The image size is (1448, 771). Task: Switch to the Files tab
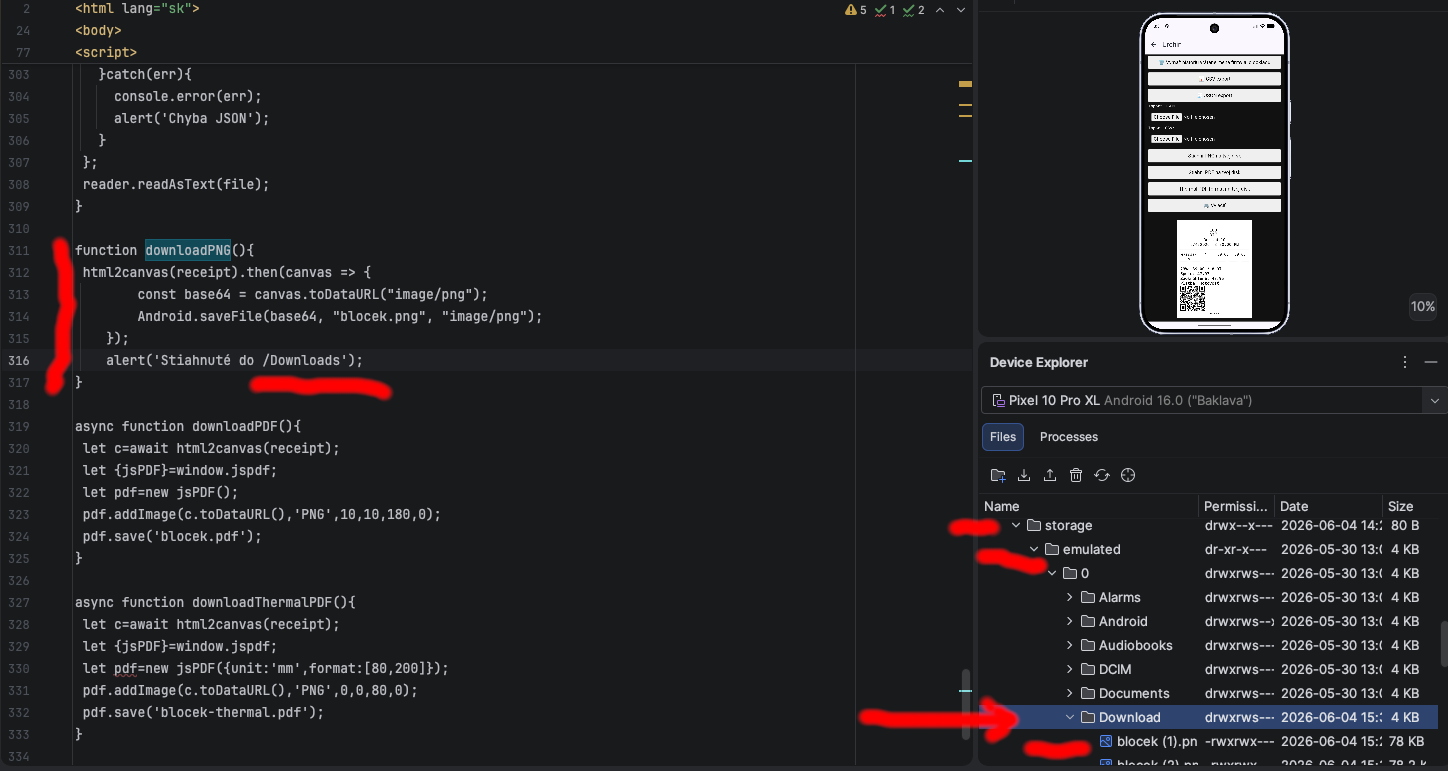tap(1003, 437)
